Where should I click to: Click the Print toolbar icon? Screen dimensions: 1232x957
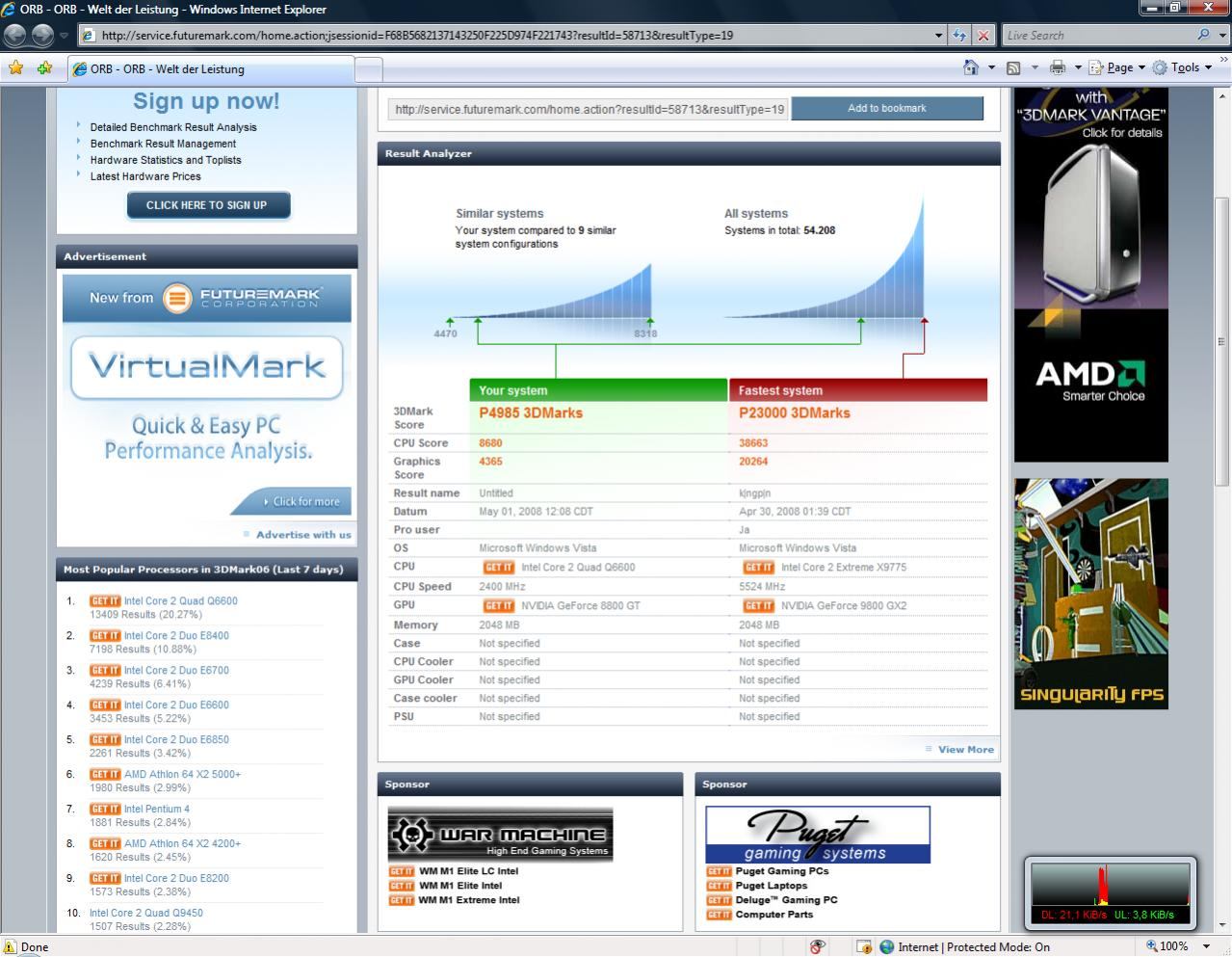1058,67
